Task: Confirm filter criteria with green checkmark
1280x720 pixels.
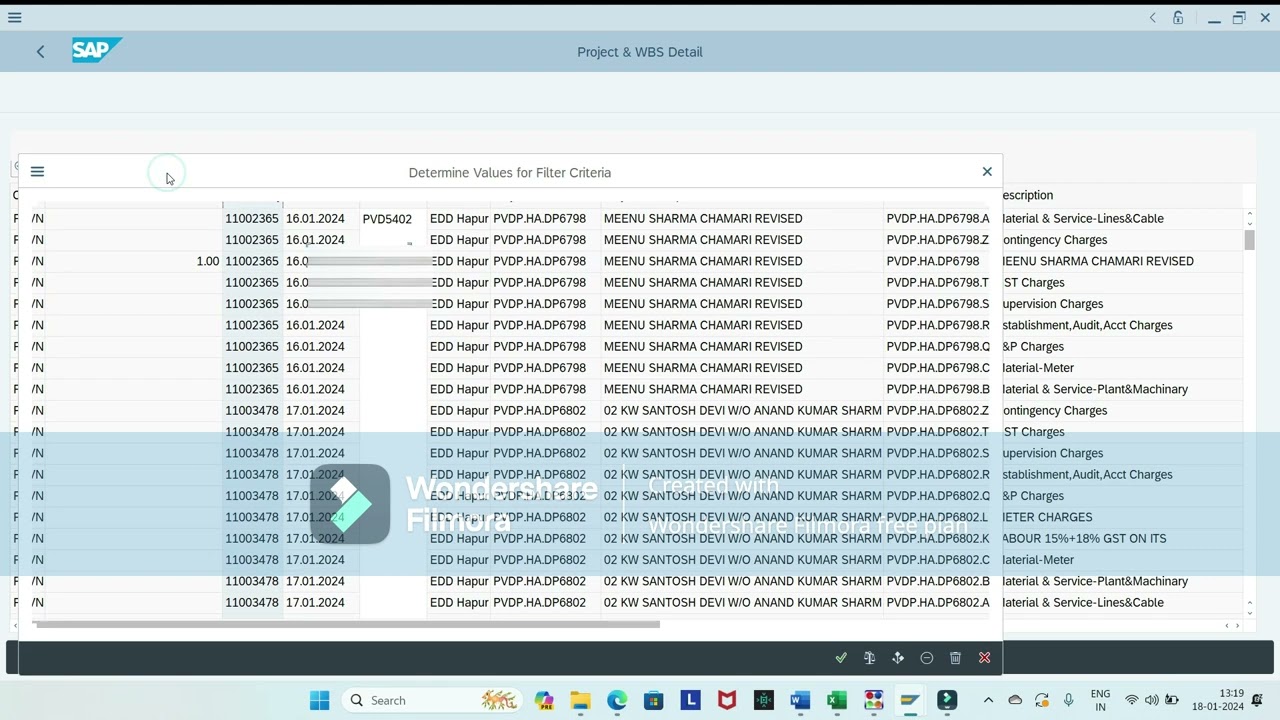Action: [841, 658]
